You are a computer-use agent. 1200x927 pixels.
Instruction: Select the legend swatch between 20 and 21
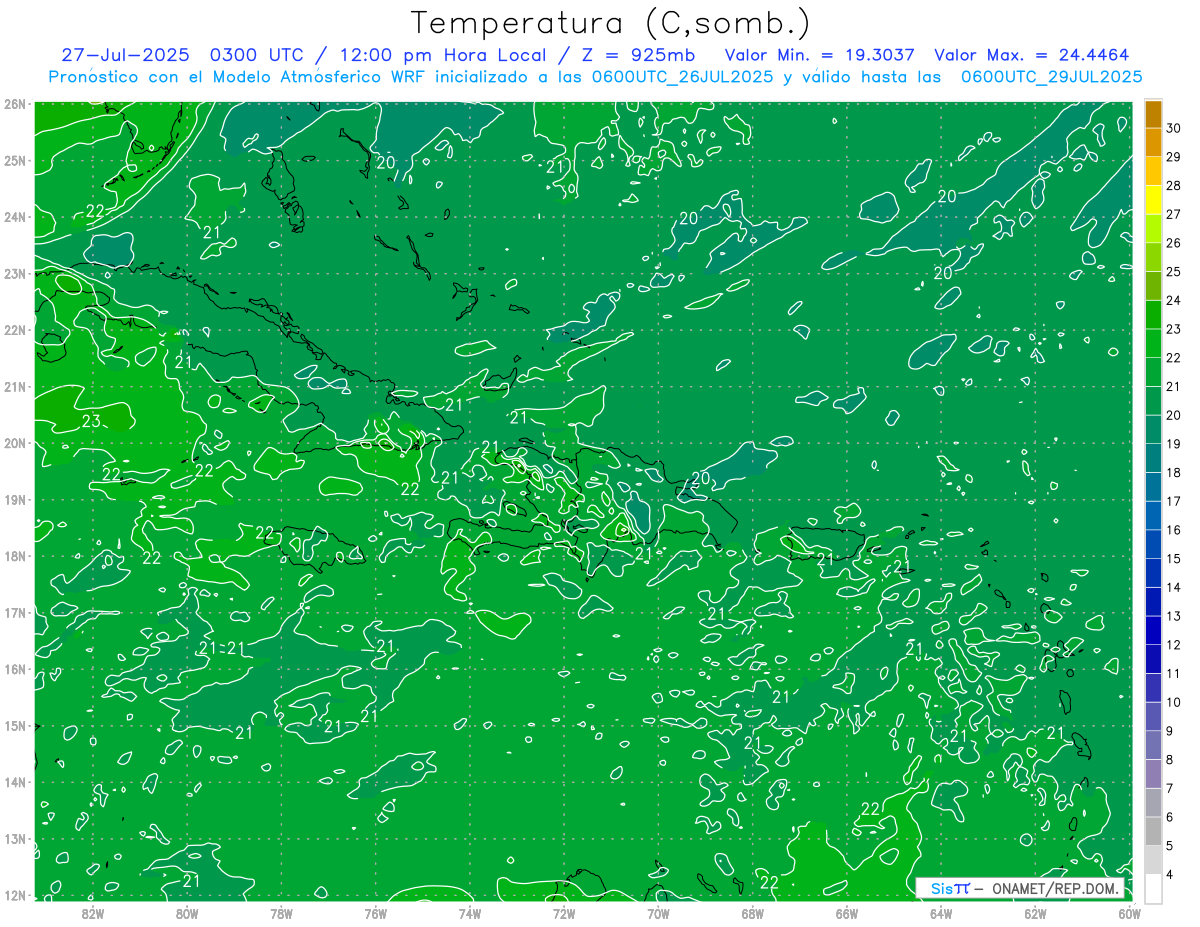[1153, 400]
